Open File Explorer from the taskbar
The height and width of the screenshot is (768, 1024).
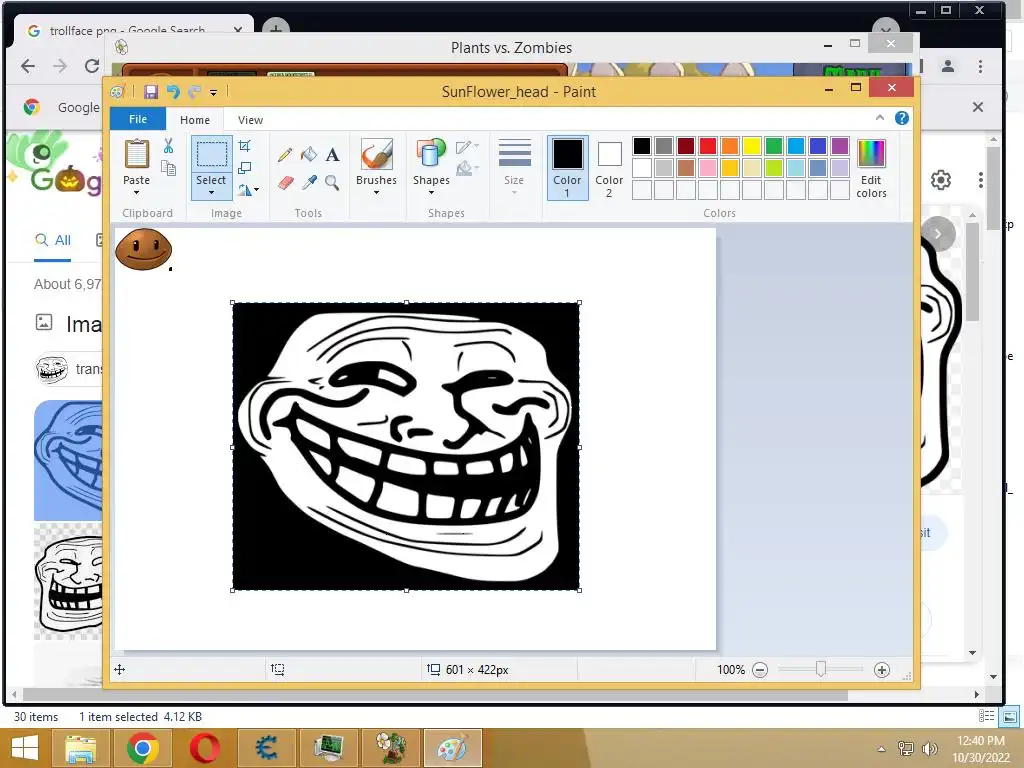pos(80,748)
